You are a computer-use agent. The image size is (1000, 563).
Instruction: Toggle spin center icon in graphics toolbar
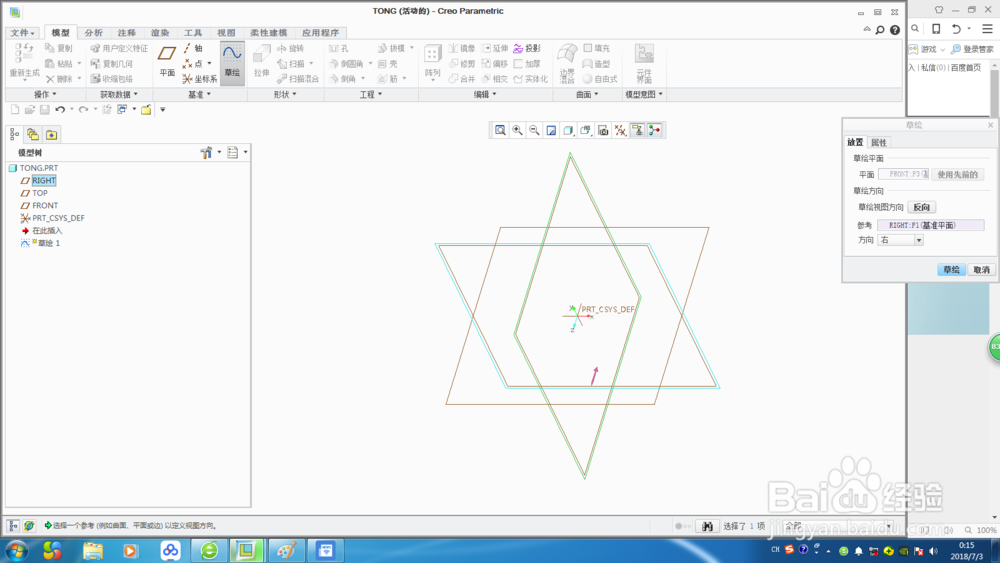click(654, 130)
